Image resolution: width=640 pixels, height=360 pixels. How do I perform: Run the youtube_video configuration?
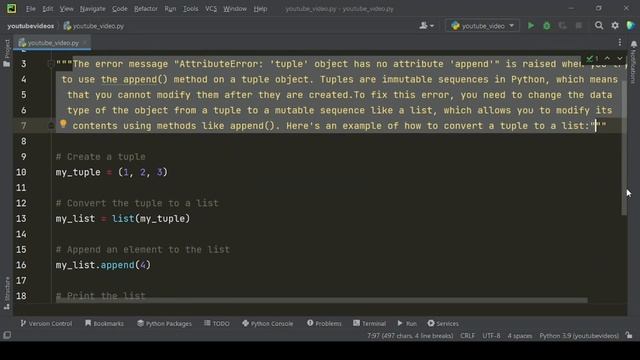click(x=531, y=26)
